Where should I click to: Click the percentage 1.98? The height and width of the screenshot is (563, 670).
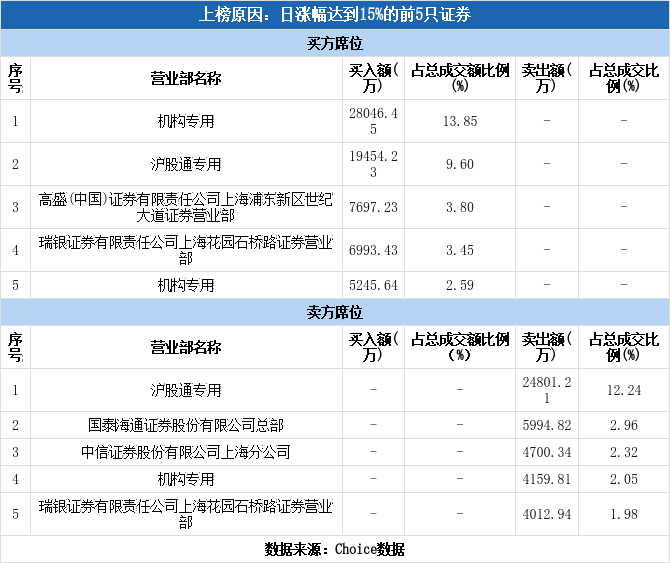tap(624, 514)
